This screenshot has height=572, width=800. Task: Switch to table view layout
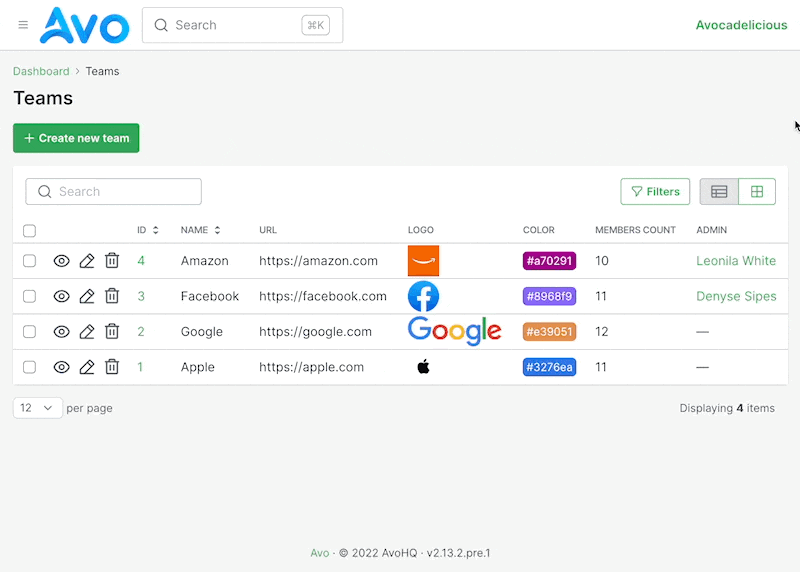[719, 191]
